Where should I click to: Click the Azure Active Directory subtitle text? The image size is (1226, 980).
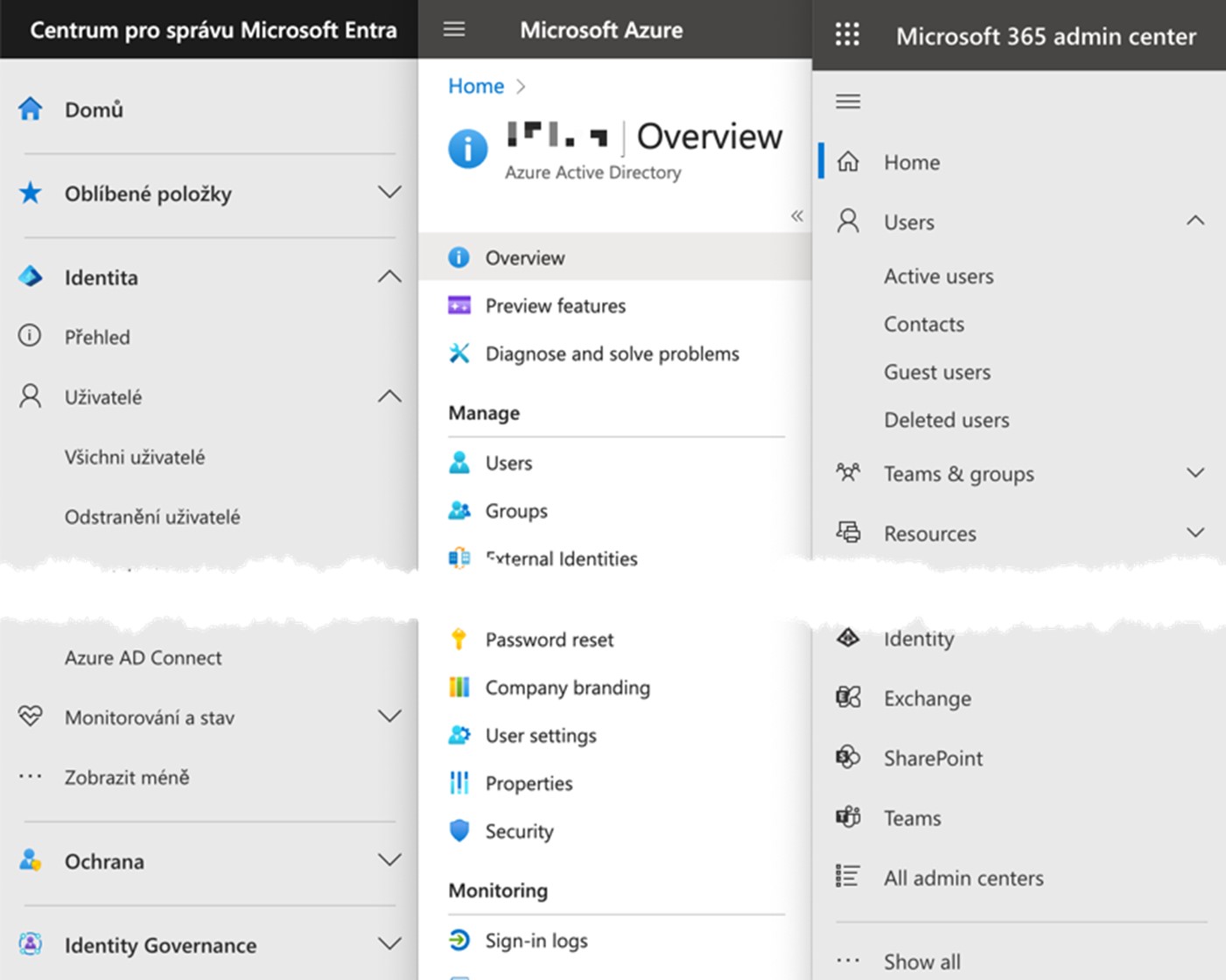(592, 172)
